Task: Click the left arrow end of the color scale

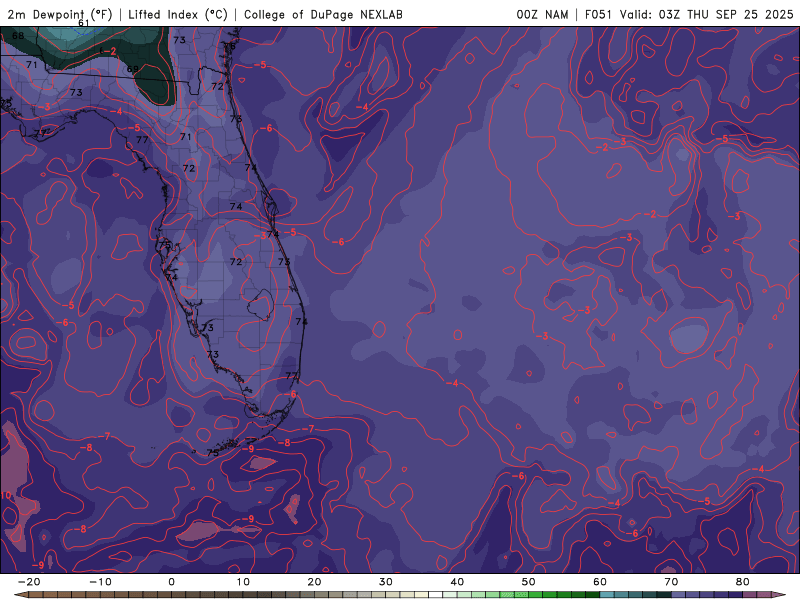Action: 20,595
